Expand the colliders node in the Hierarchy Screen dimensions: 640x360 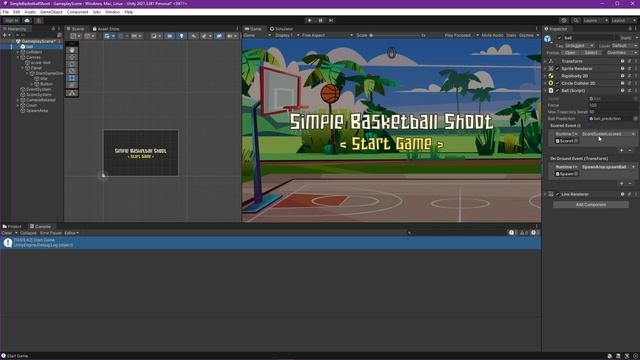coord(18,52)
